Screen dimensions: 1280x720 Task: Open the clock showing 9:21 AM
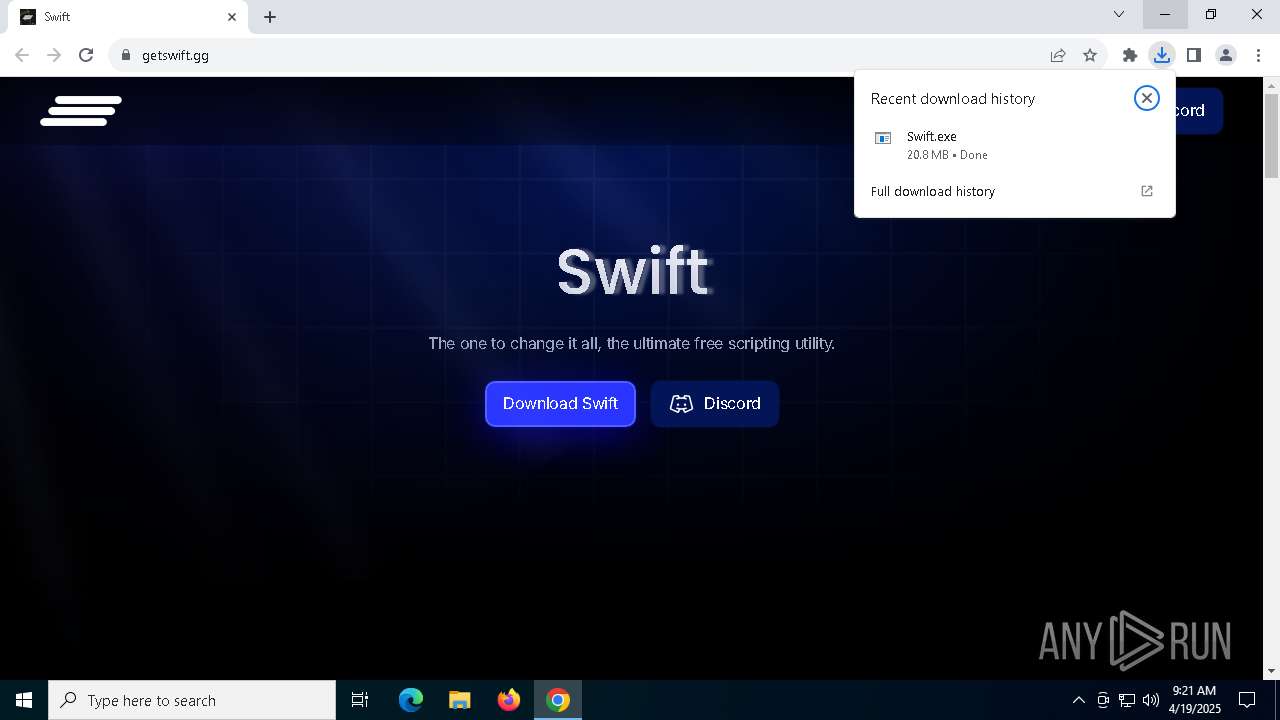click(1194, 700)
